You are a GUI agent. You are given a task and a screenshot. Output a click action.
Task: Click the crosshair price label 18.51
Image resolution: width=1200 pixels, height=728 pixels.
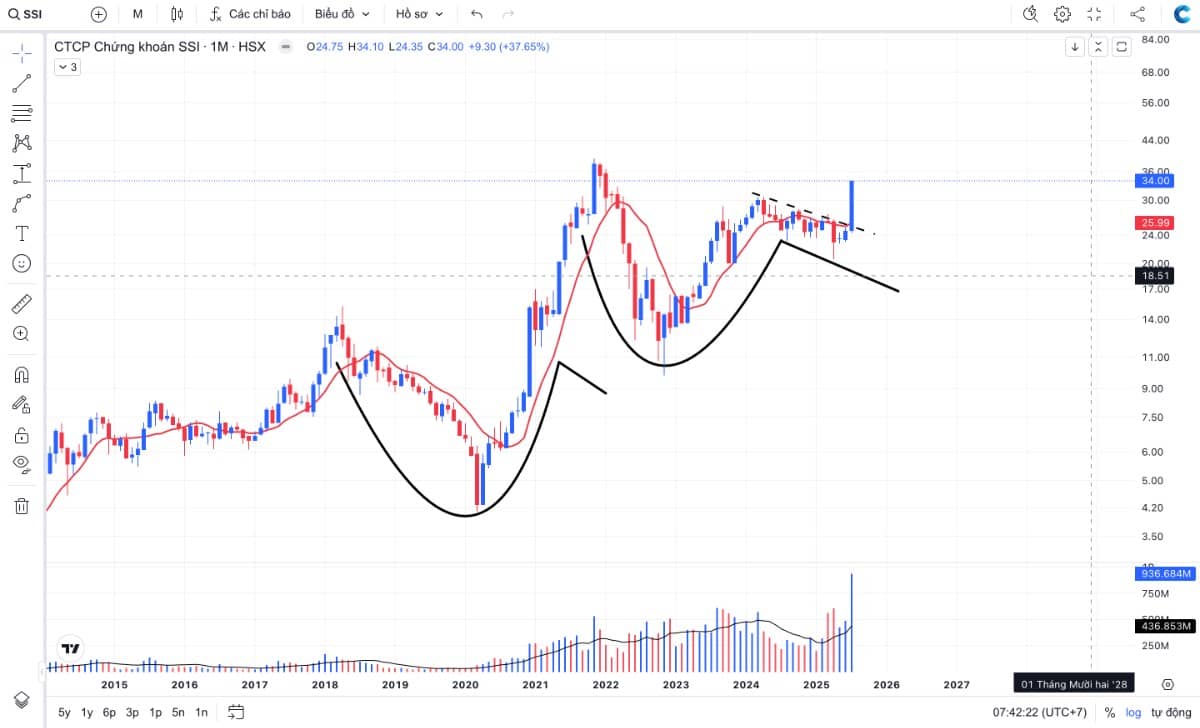pyautogui.click(x=1155, y=275)
